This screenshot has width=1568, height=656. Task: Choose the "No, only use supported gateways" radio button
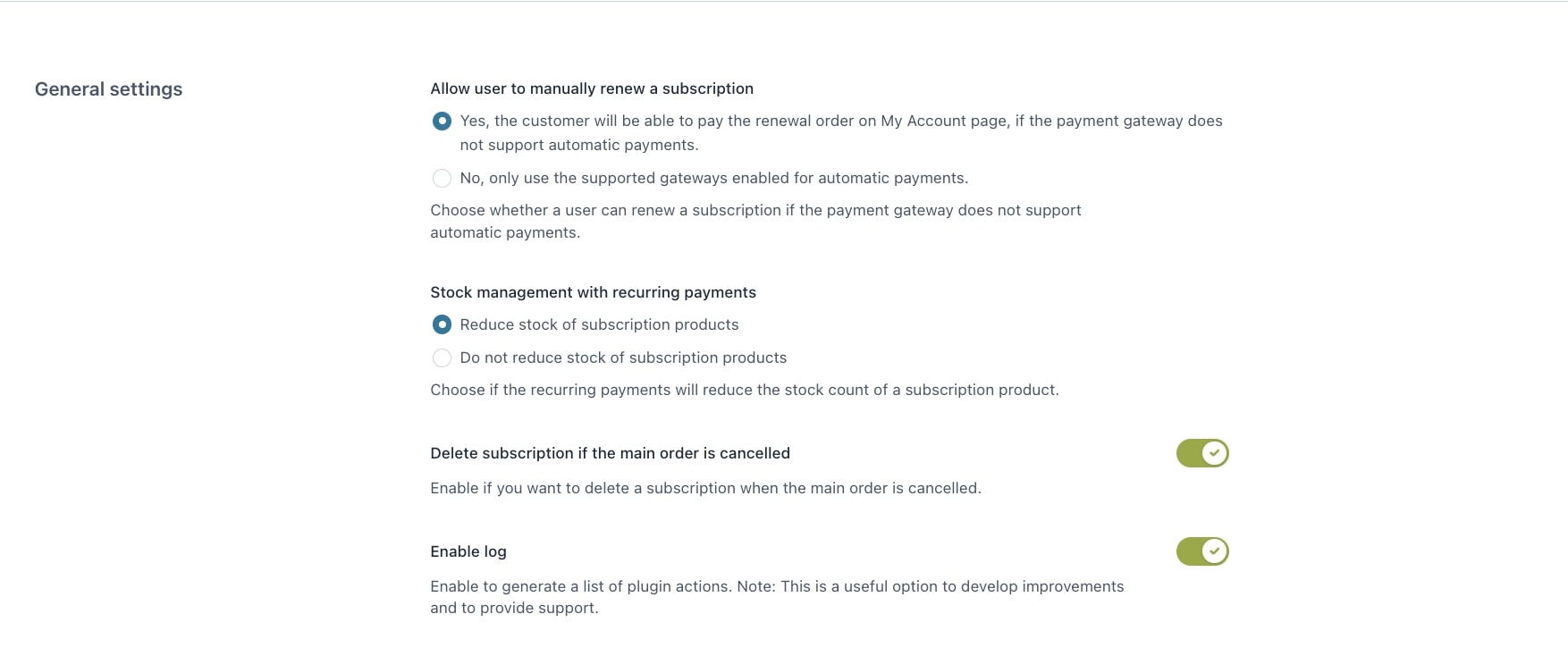[x=442, y=179]
